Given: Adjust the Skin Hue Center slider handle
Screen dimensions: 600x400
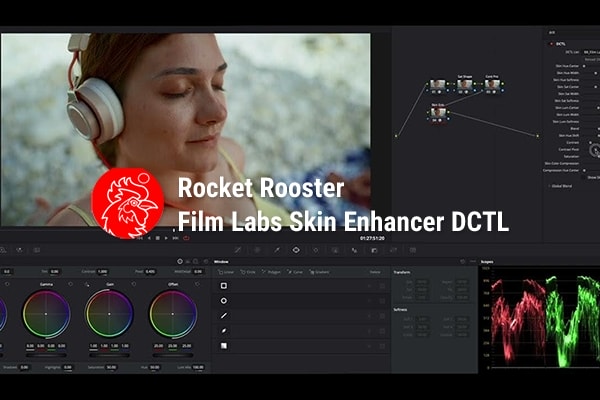Looking at the screenshot, I should [584, 66].
